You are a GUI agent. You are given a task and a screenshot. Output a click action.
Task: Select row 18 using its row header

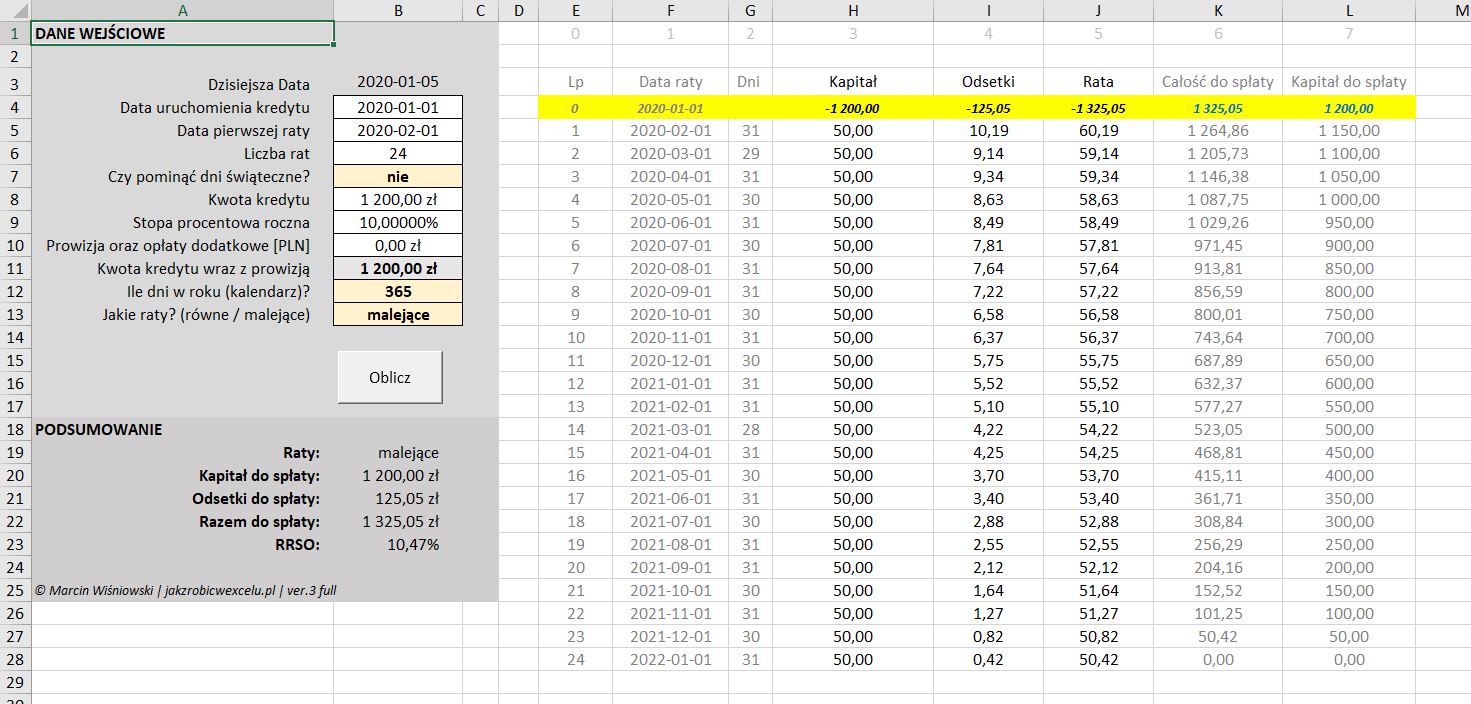(15, 429)
